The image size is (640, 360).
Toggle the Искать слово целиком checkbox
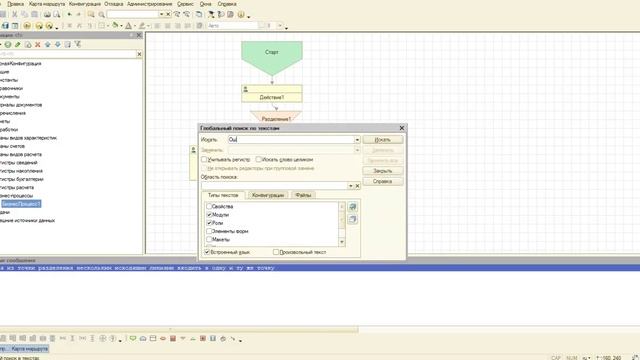(x=258, y=160)
